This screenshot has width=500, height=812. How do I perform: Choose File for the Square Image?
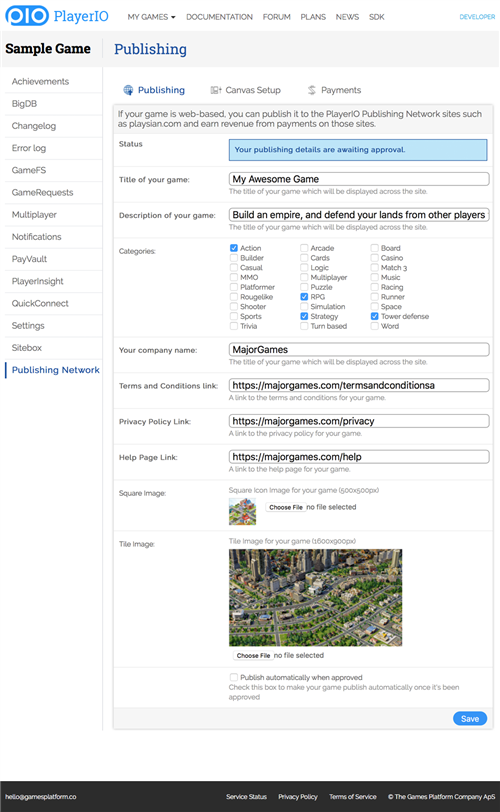[x=286, y=508]
